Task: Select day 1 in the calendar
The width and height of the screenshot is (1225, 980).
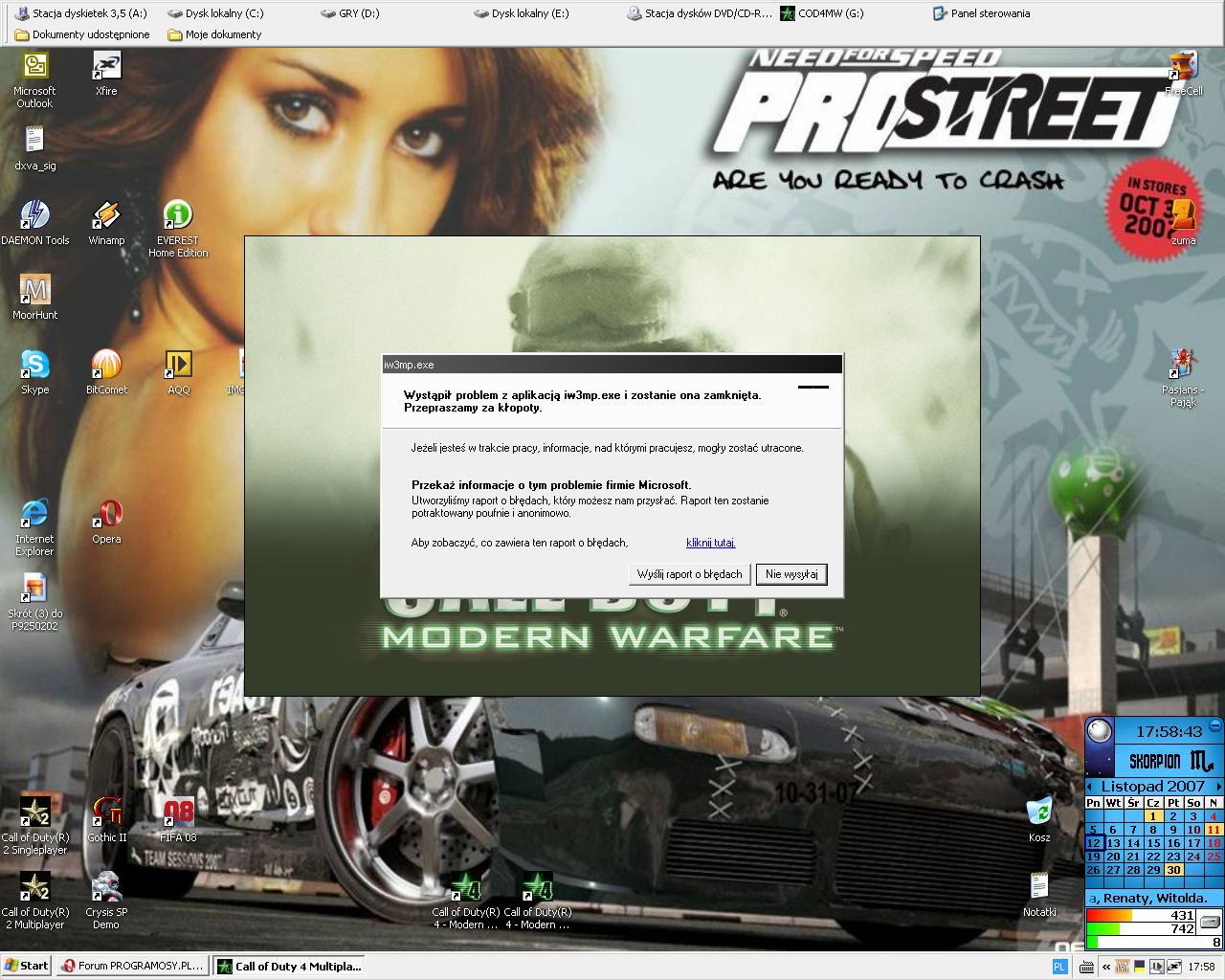Action: (x=1153, y=816)
